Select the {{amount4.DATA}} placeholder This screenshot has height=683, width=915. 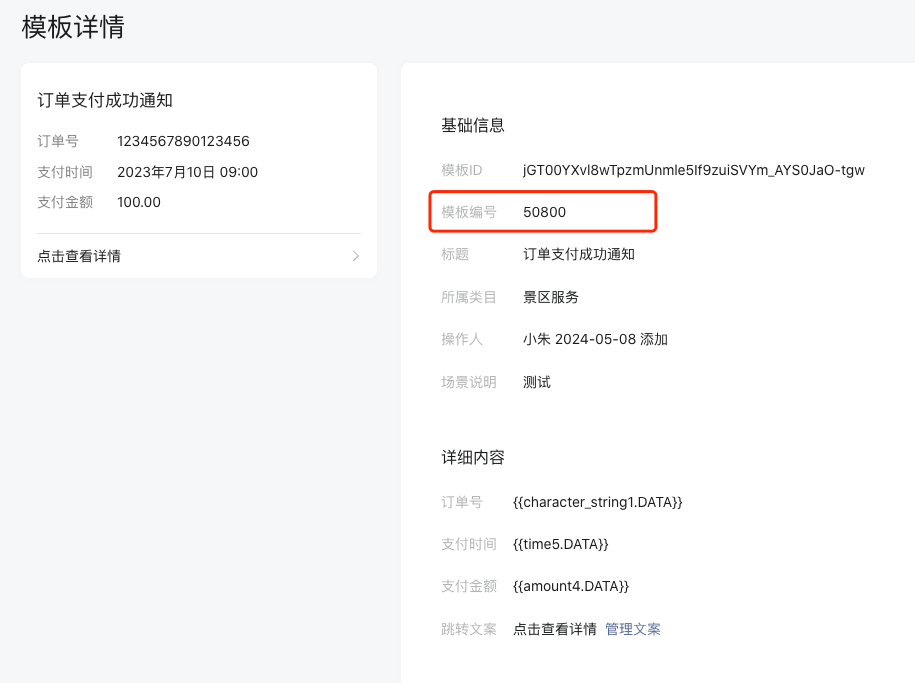tap(571, 586)
